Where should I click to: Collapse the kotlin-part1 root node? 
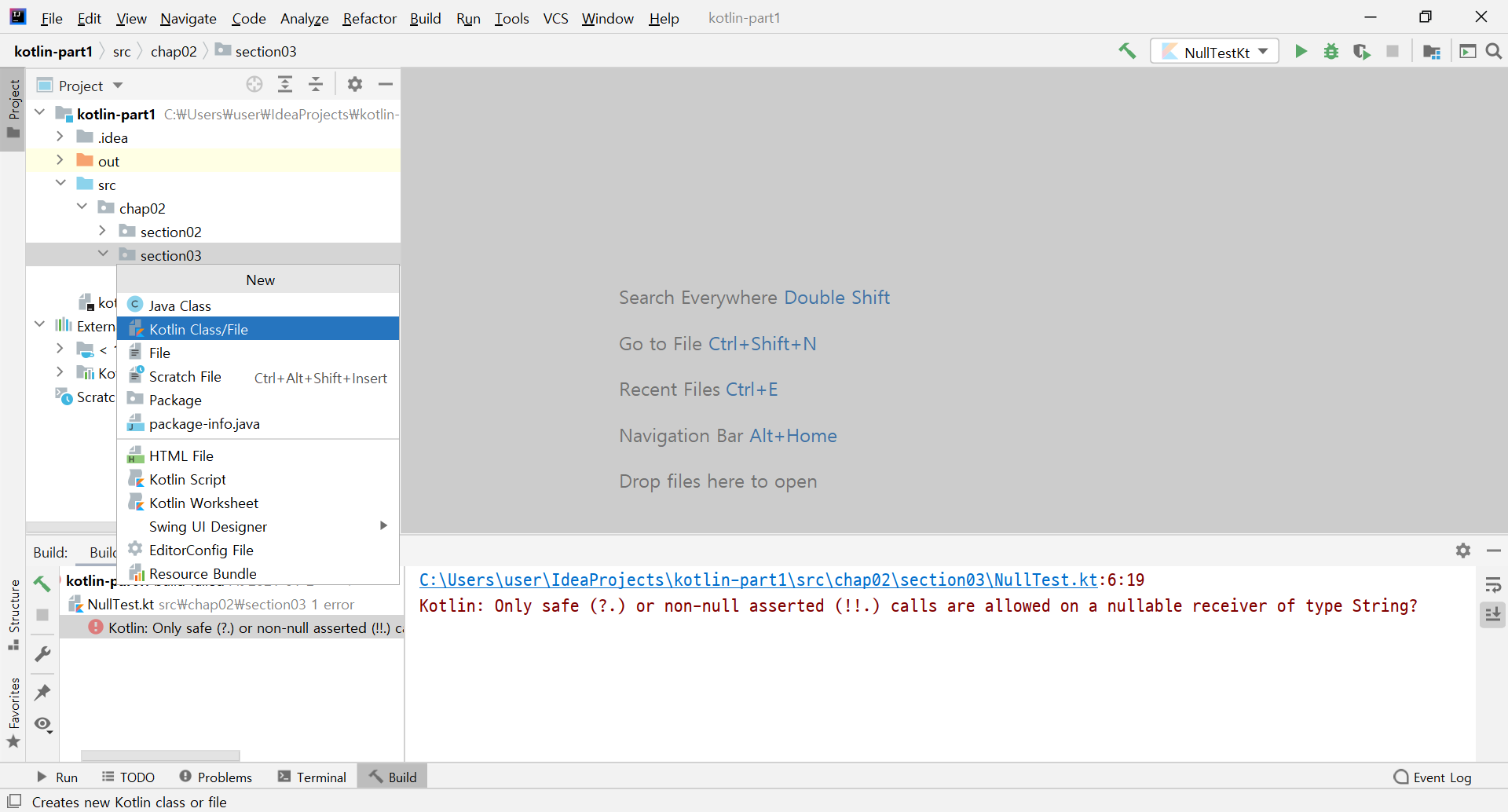click(40, 112)
